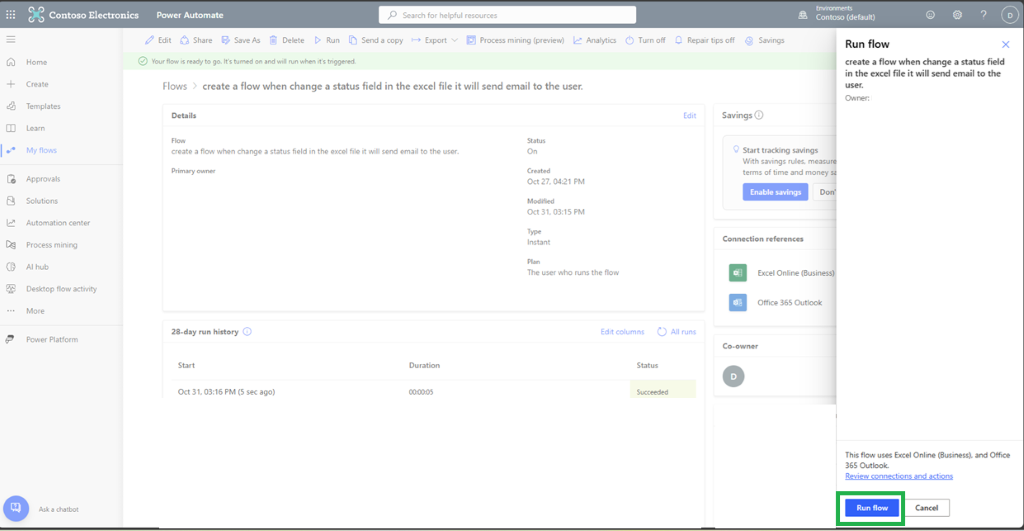1024x531 pixels.
Task: Refresh with All runs link
Action: pyautogui.click(x=677, y=332)
